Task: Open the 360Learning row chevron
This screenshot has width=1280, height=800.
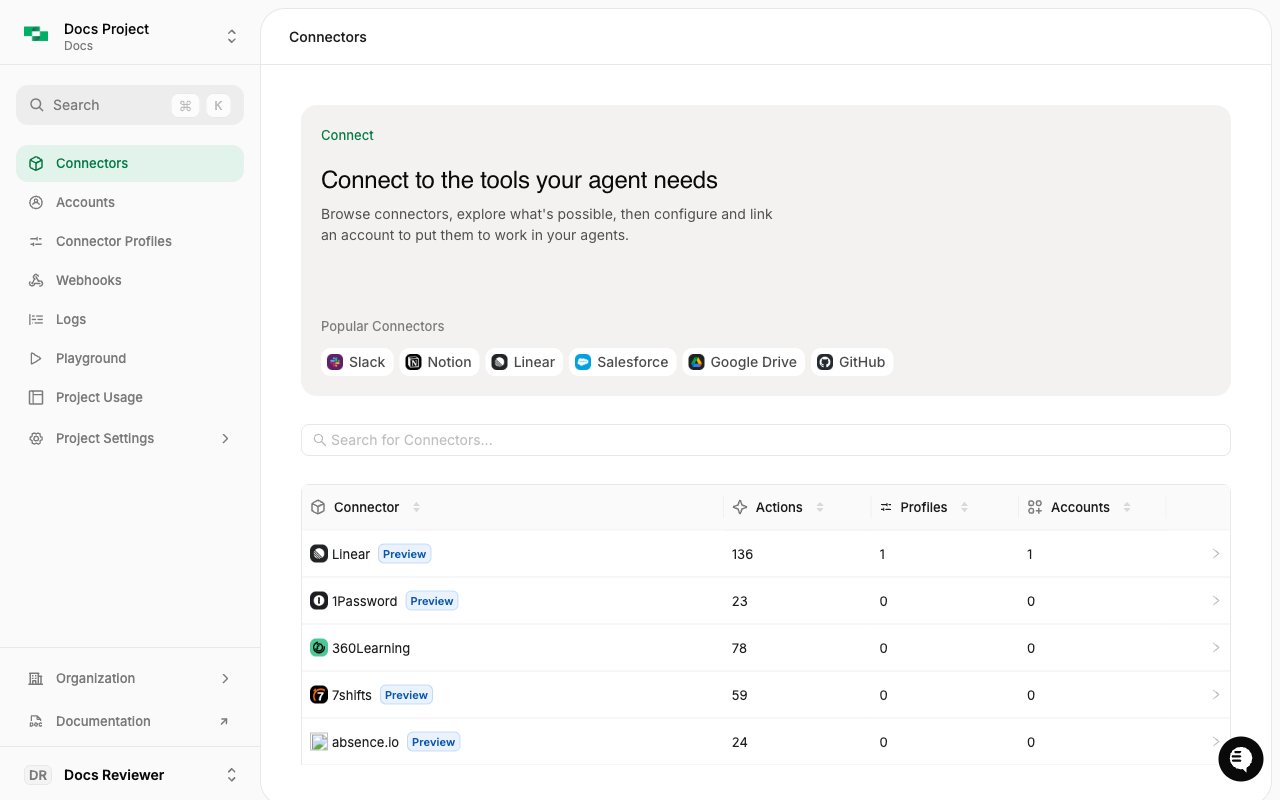Action: pos(1216,648)
